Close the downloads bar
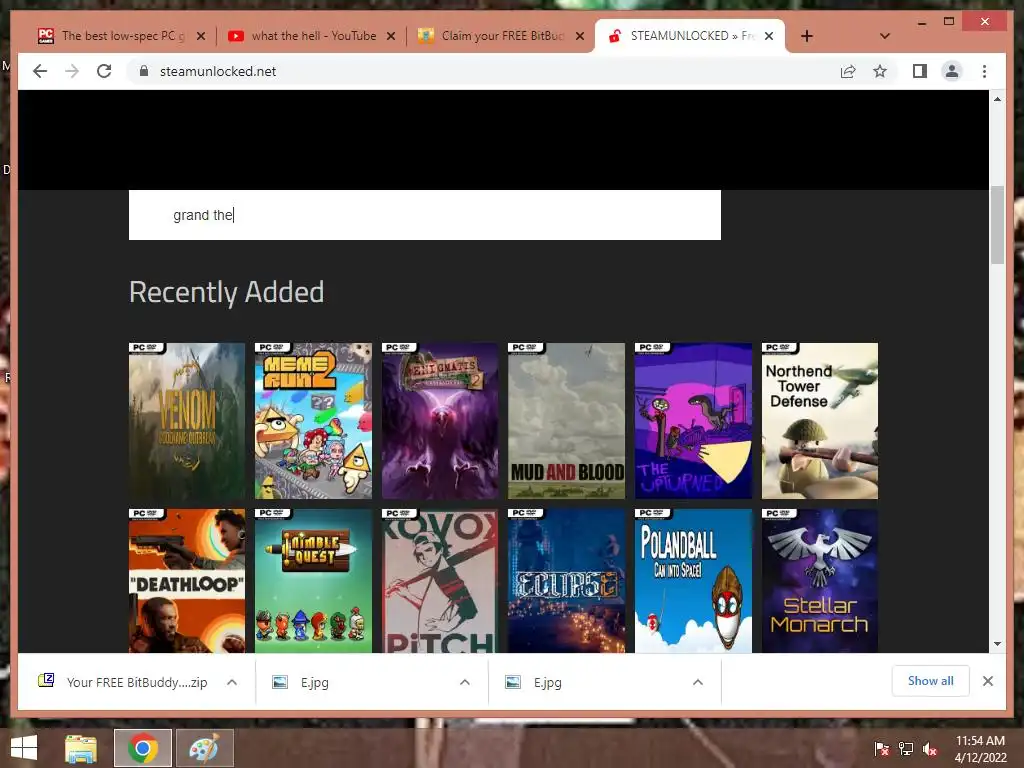 click(988, 681)
